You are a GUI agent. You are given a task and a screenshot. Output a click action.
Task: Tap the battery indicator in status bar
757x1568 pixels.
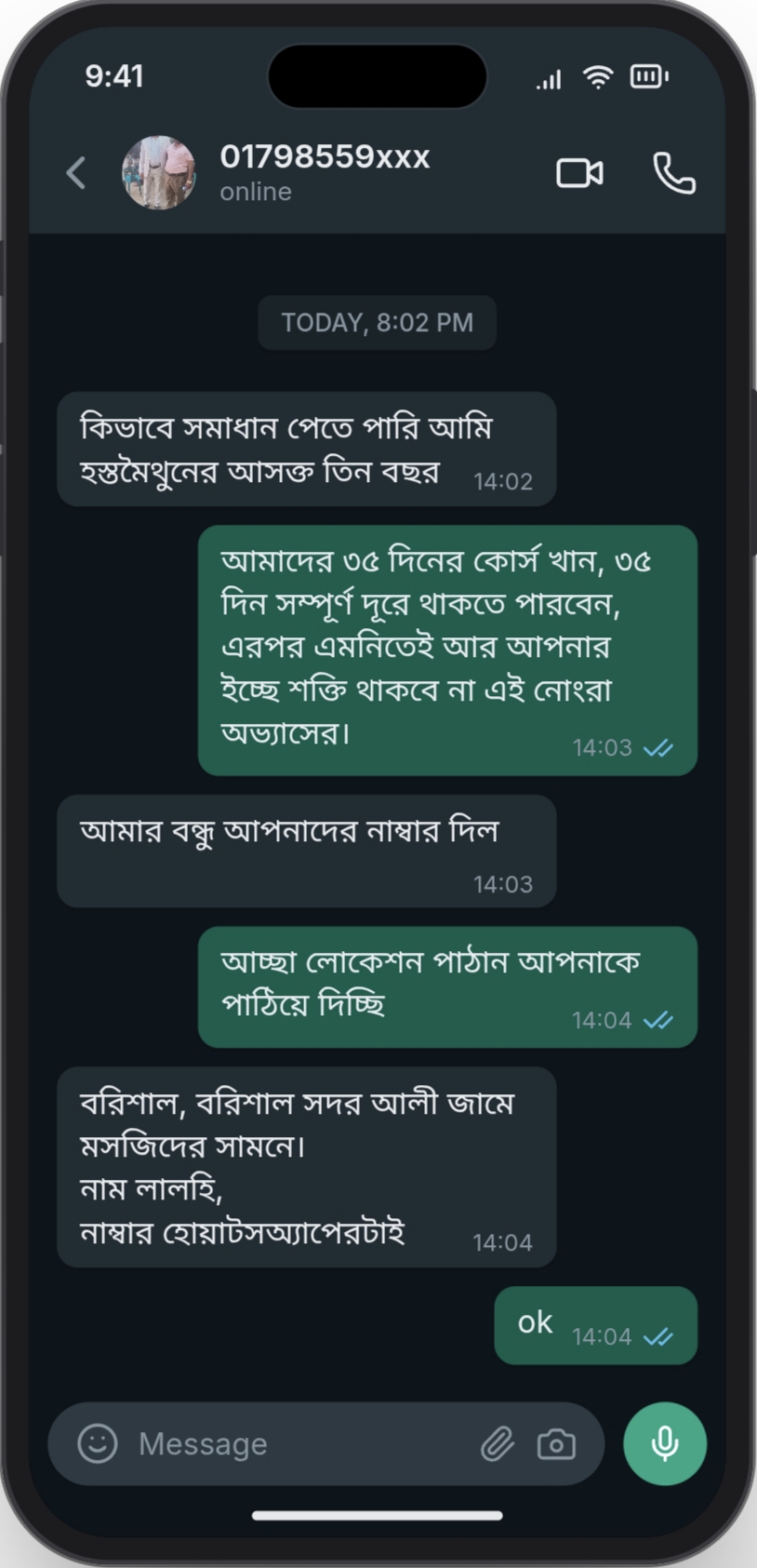649,76
